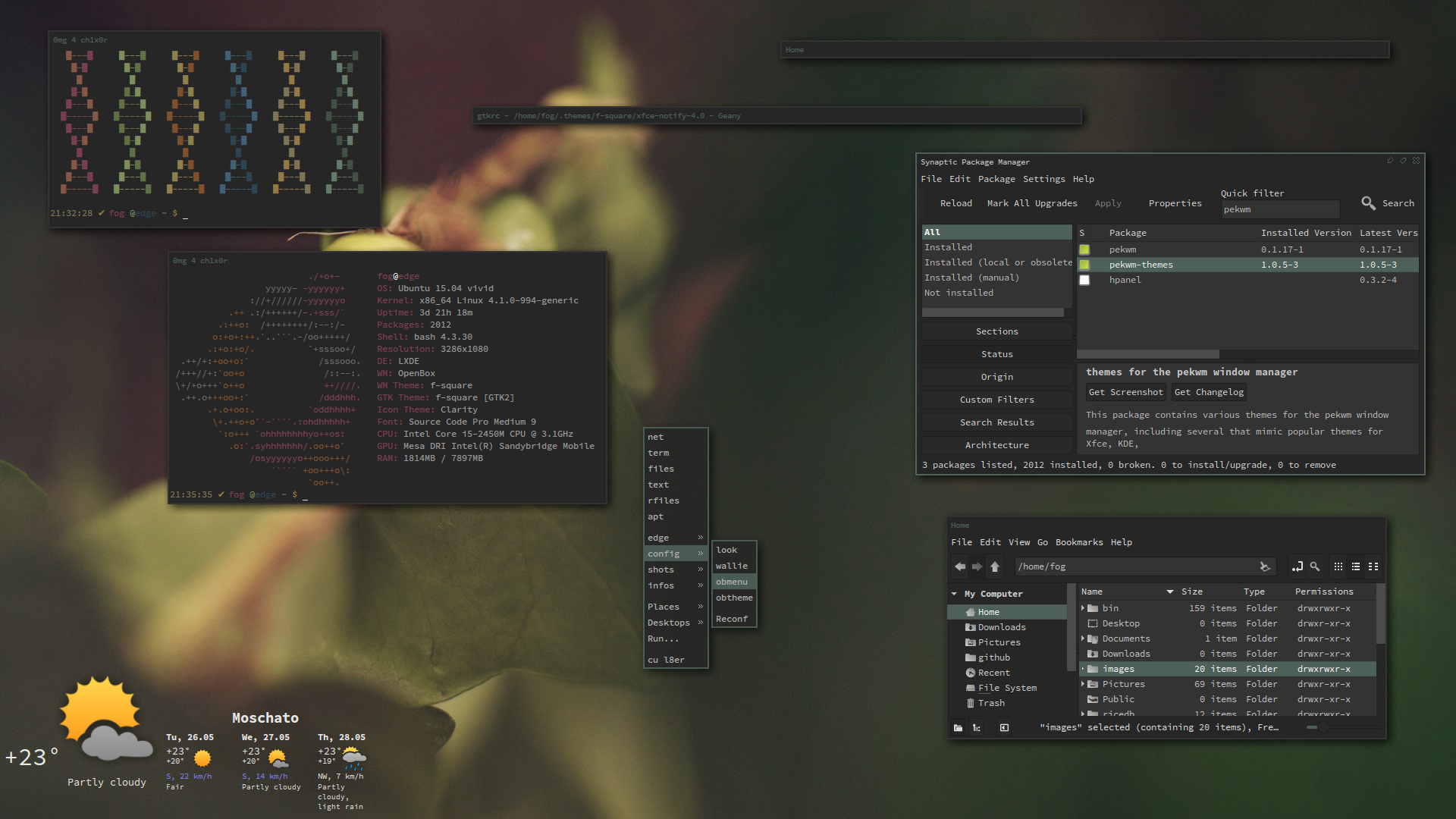Screen dimensions: 1456x819
Task: Toggle pekwm package status checkbox
Action: tap(1084, 249)
